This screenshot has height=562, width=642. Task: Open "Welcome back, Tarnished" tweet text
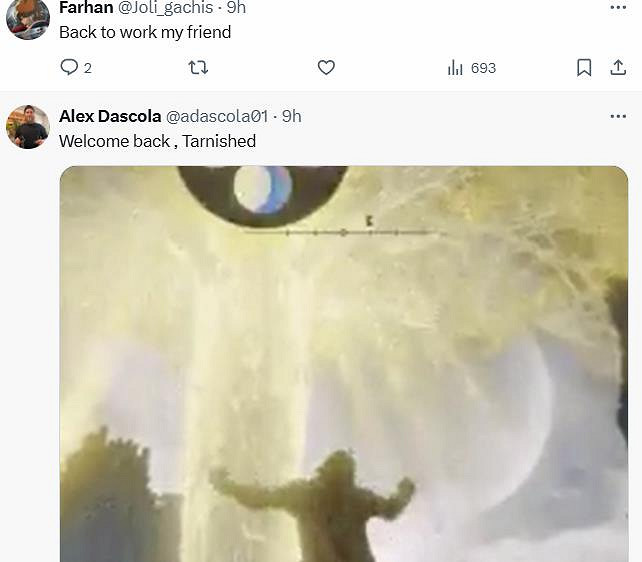158,141
